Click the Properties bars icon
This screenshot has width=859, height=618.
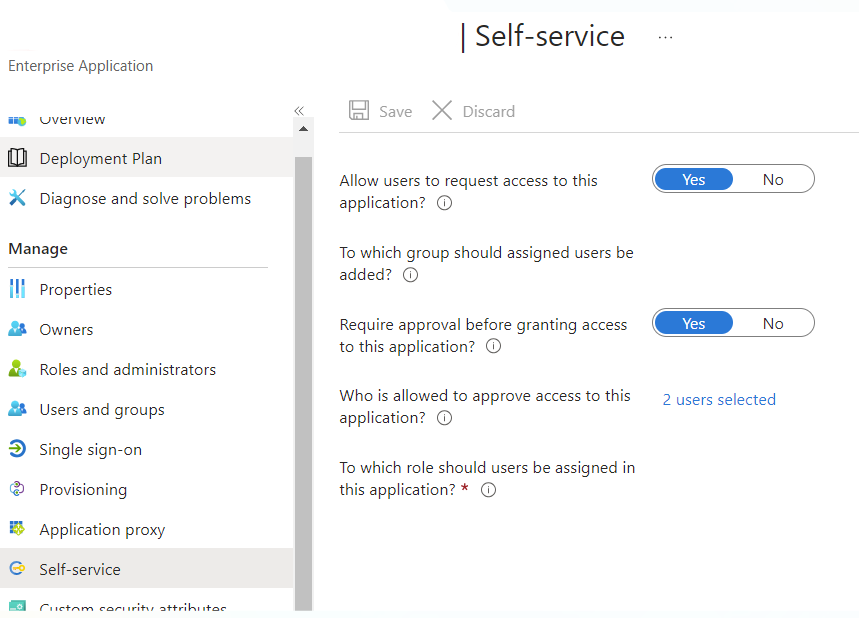pyautogui.click(x=17, y=288)
